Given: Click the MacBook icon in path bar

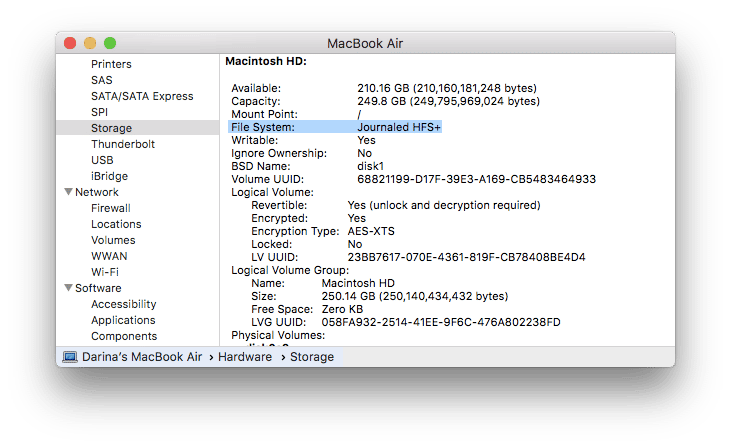Looking at the screenshot, I should [70, 357].
